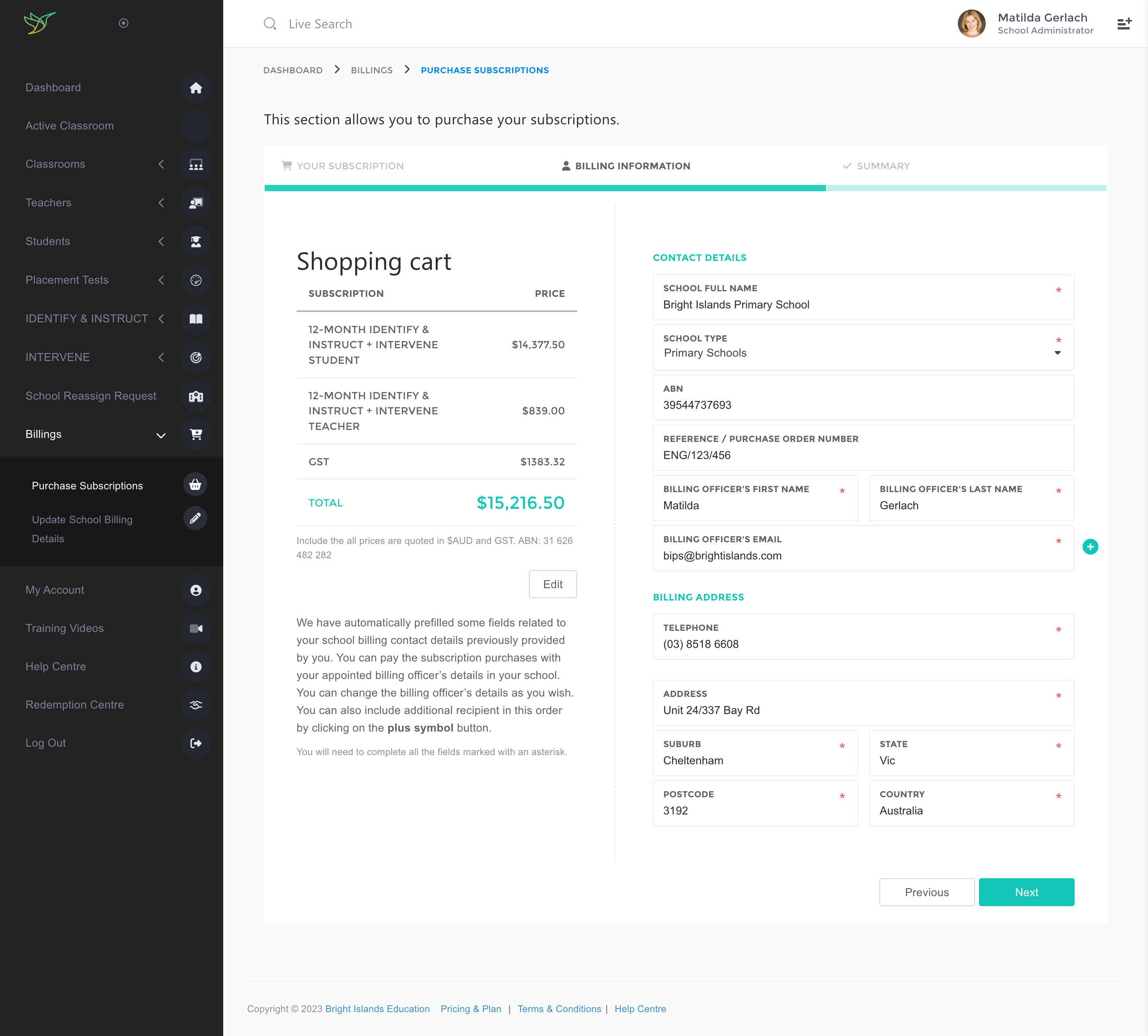The width and height of the screenshot is (1148, 1036).
Task: Open the Terms & Conditions link
Action: pos(559,1009)
